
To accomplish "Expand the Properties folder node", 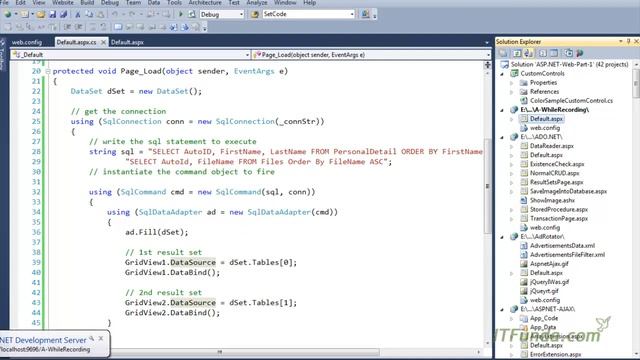I will point(512,83).
